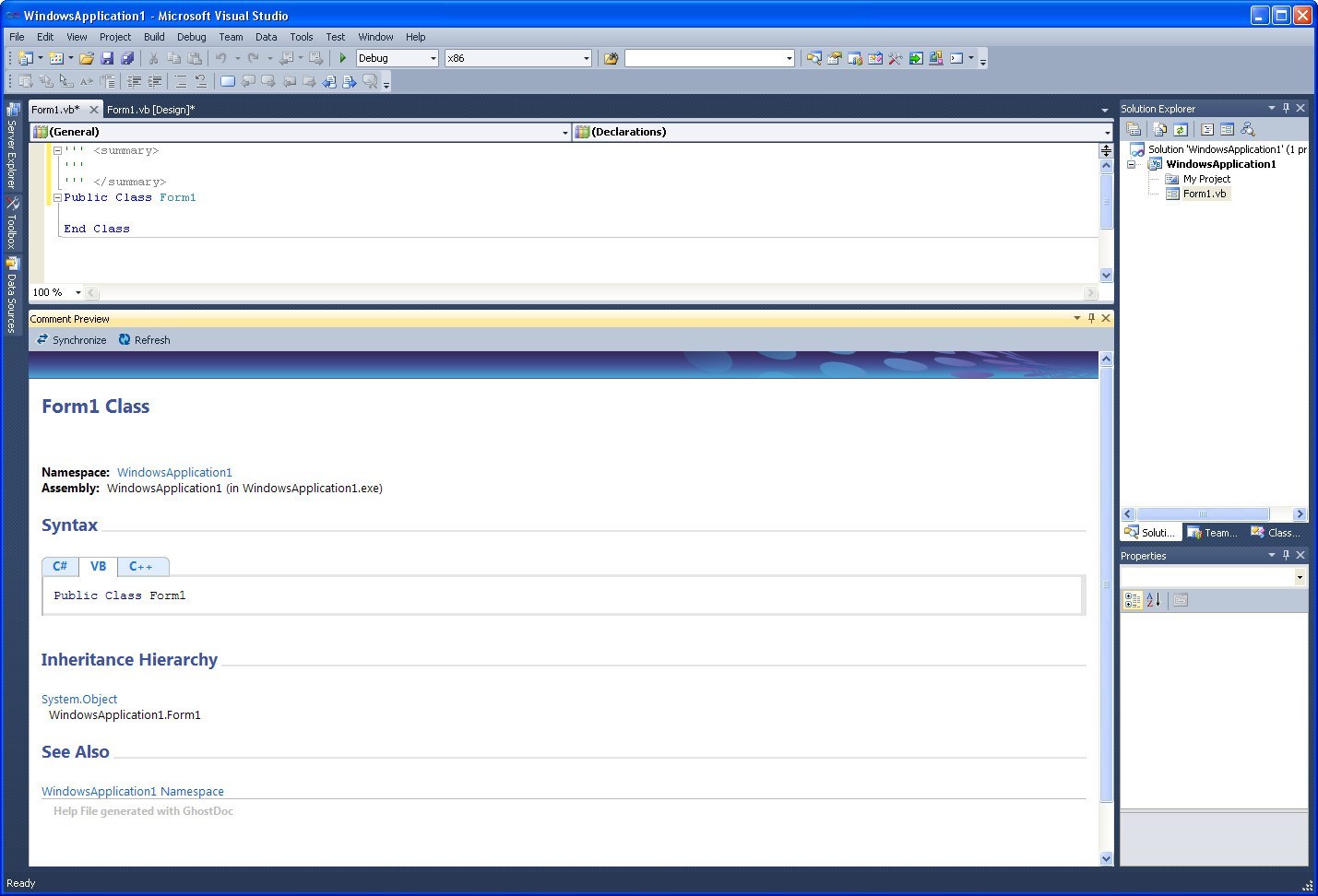
Task: Close the Form1.vb* editor tab
Action: click(93, 109)
